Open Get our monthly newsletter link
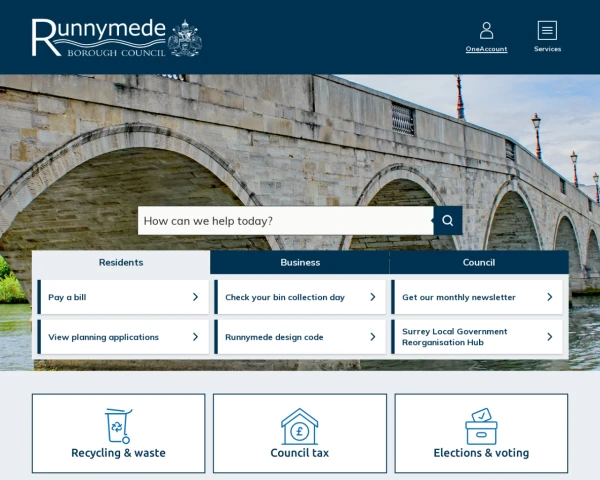600x480 pixels. click(477, 297)
